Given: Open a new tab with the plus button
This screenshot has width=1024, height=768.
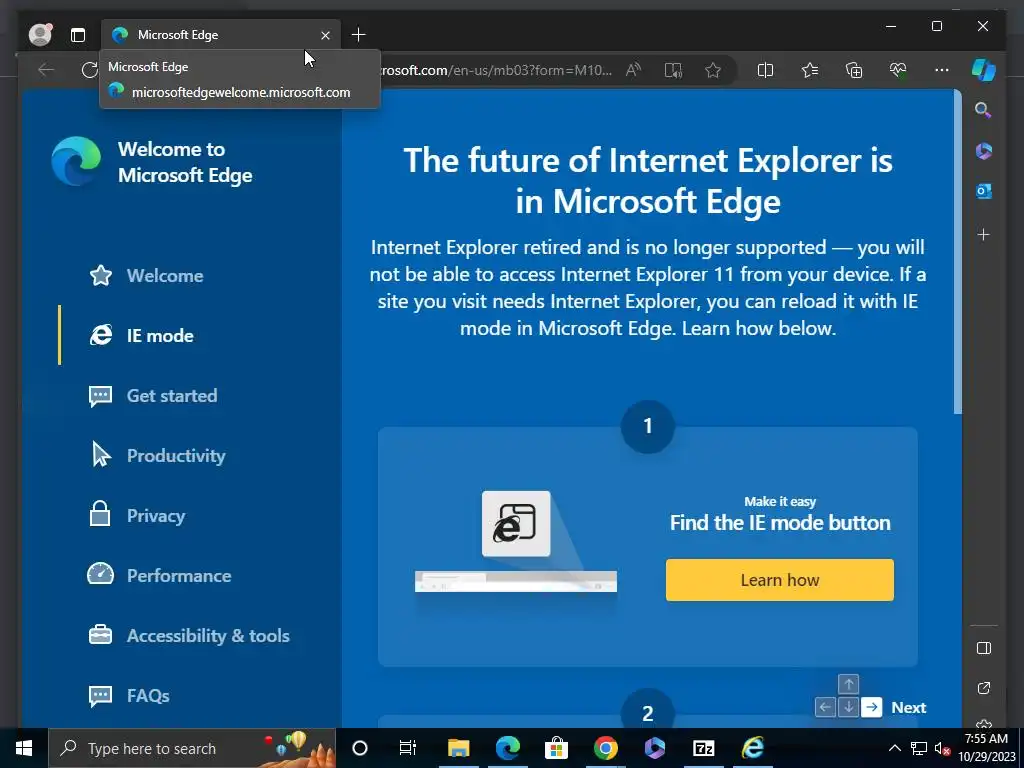Looking at the screenshot, I should [x=359, y=35].
